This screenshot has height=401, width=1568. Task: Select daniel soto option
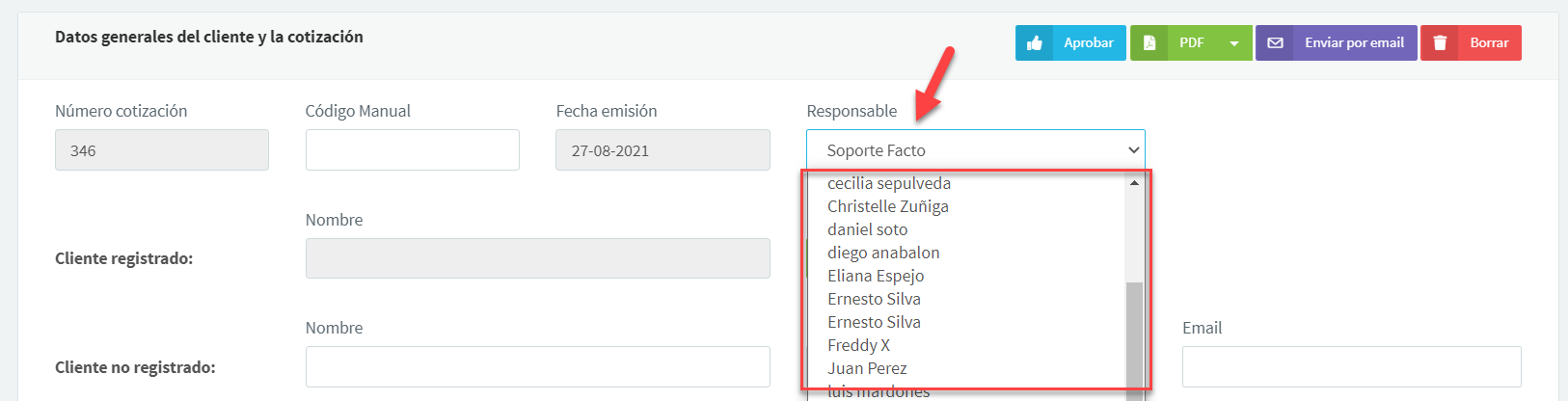click(x=867, y=229)
